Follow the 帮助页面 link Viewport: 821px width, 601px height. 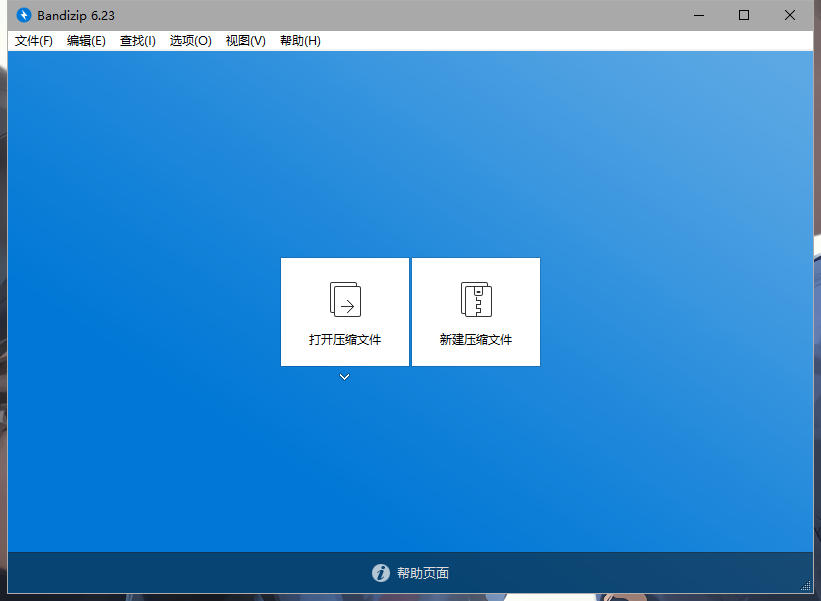(423, 573)
